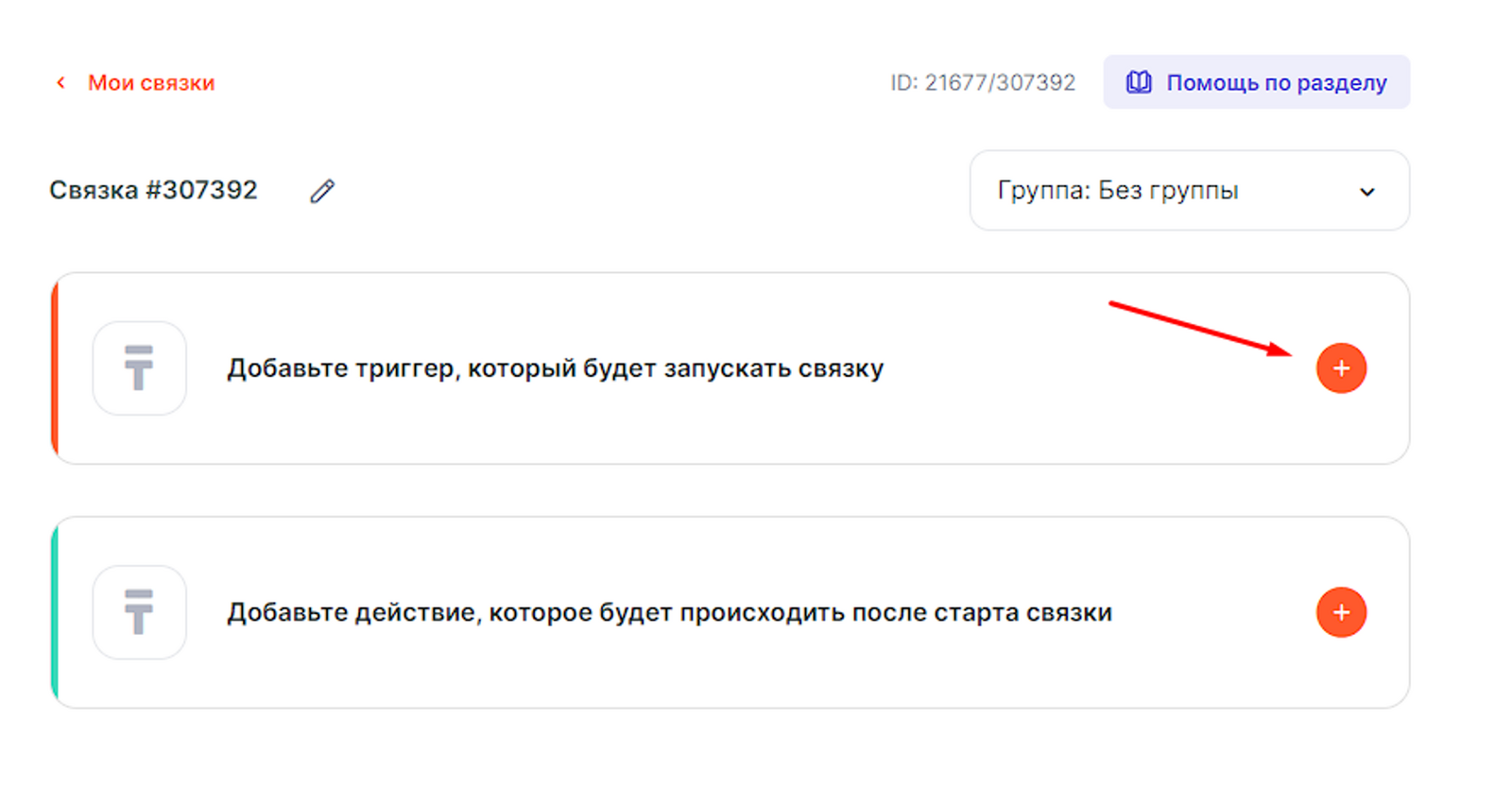The width and height of the screenshot is (1512, 785).
Task: Select the ID: 21677/307392 text
Action: (x=983, y=83)
